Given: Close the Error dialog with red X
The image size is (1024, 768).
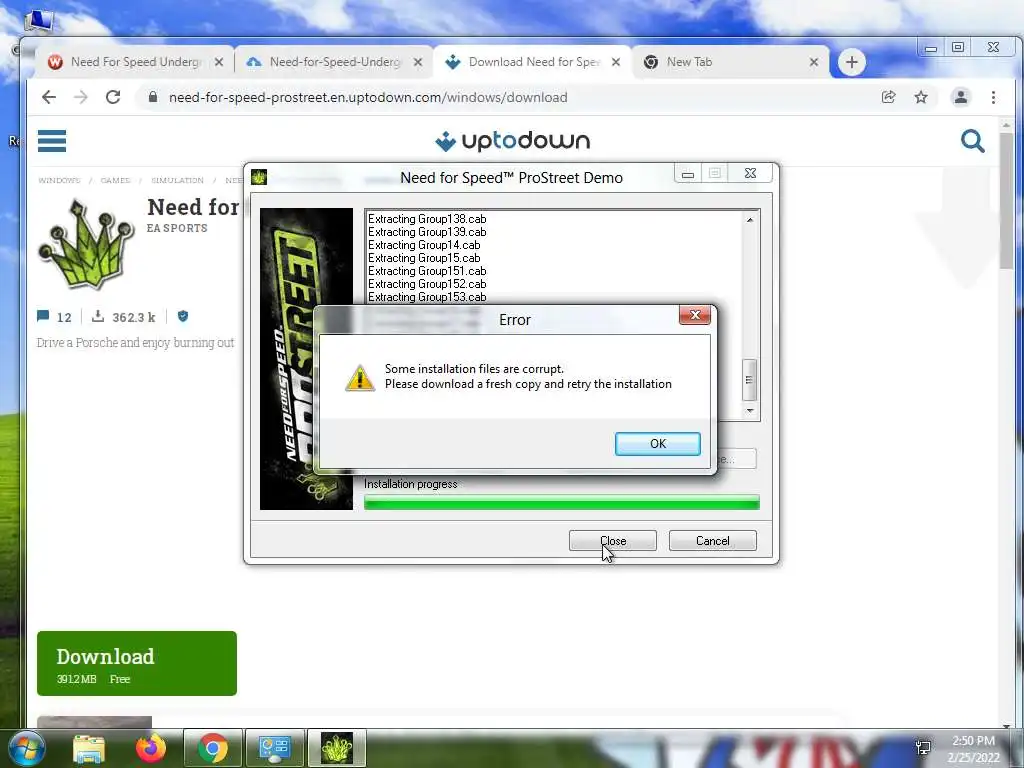Looking at the screenshot, I should pyautogui.click(x=695, y=315).
